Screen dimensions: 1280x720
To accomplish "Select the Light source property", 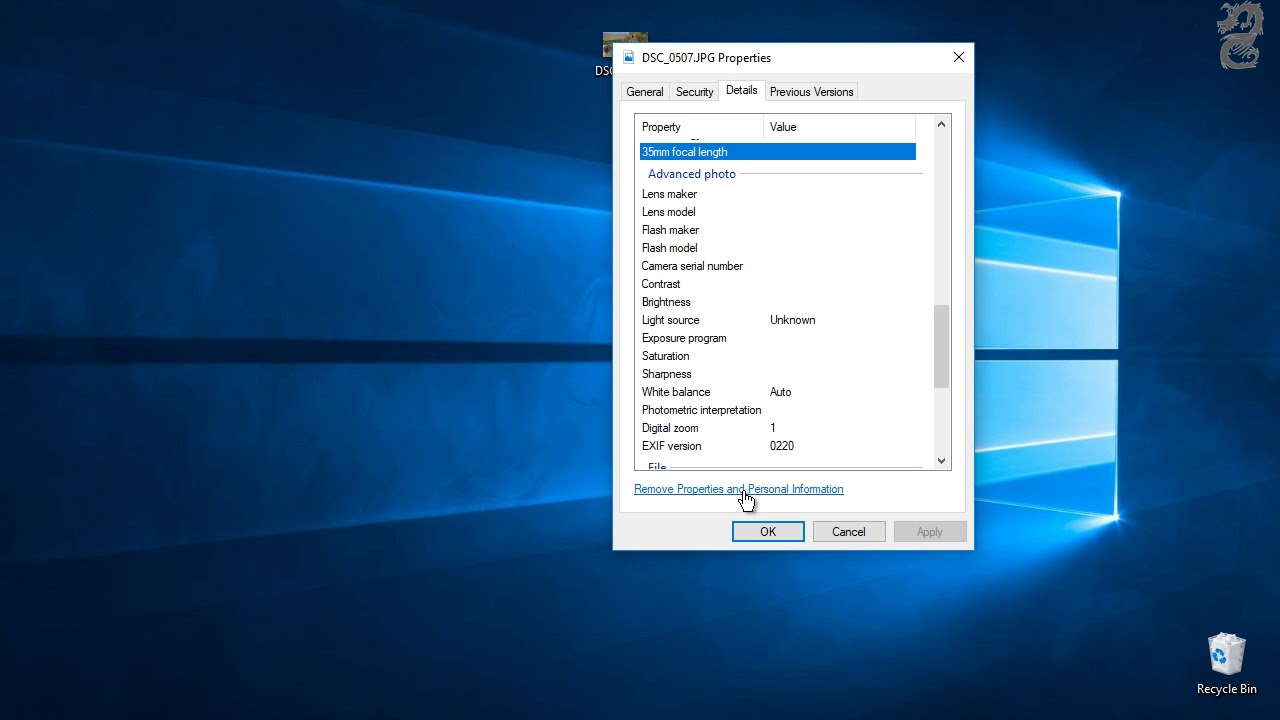I will tap(670, 320).
